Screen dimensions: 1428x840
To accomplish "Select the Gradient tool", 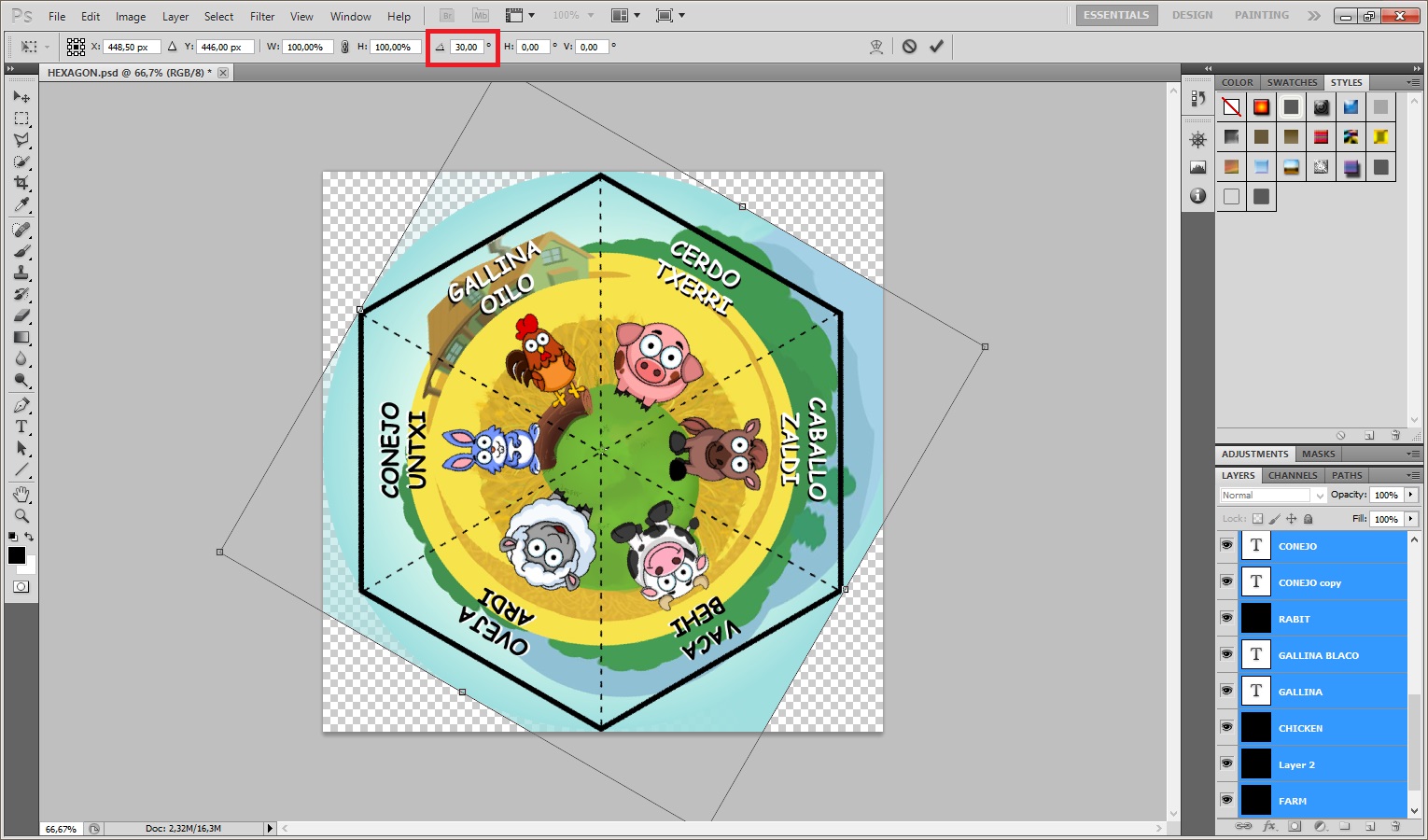I will pyautogui.click(x=21, y=337).
